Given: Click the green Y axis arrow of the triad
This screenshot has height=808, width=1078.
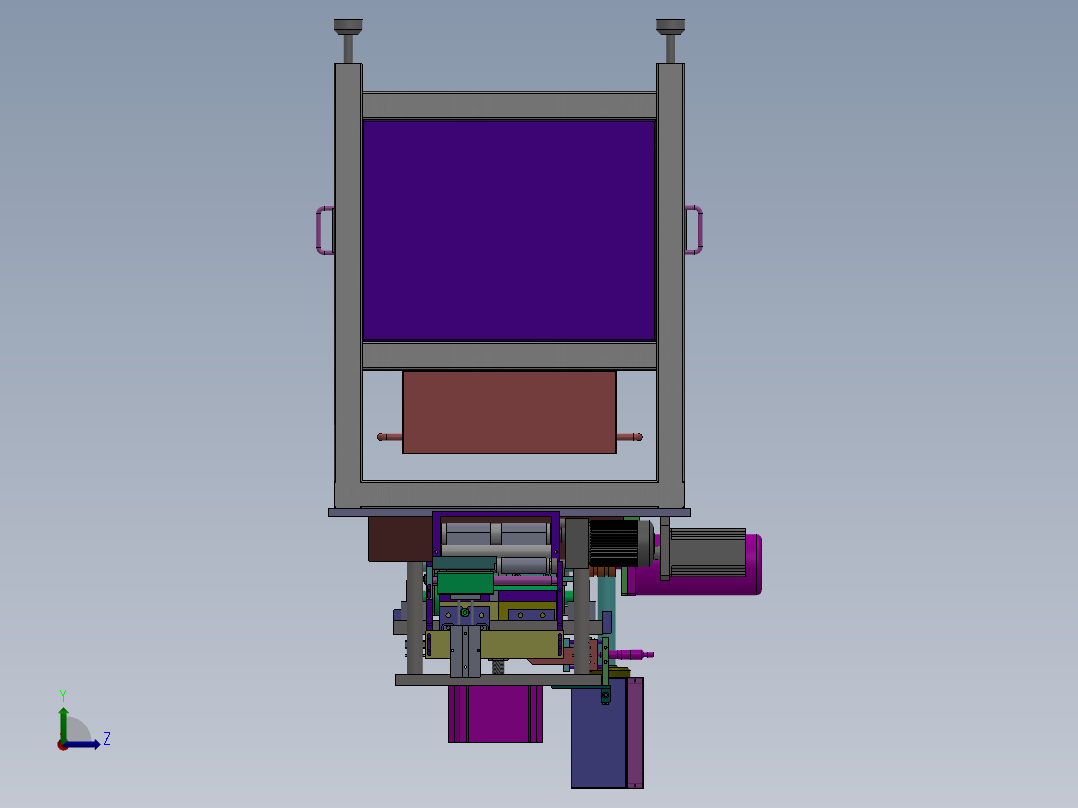Looking at the screenshot, I should pos(63,724).
